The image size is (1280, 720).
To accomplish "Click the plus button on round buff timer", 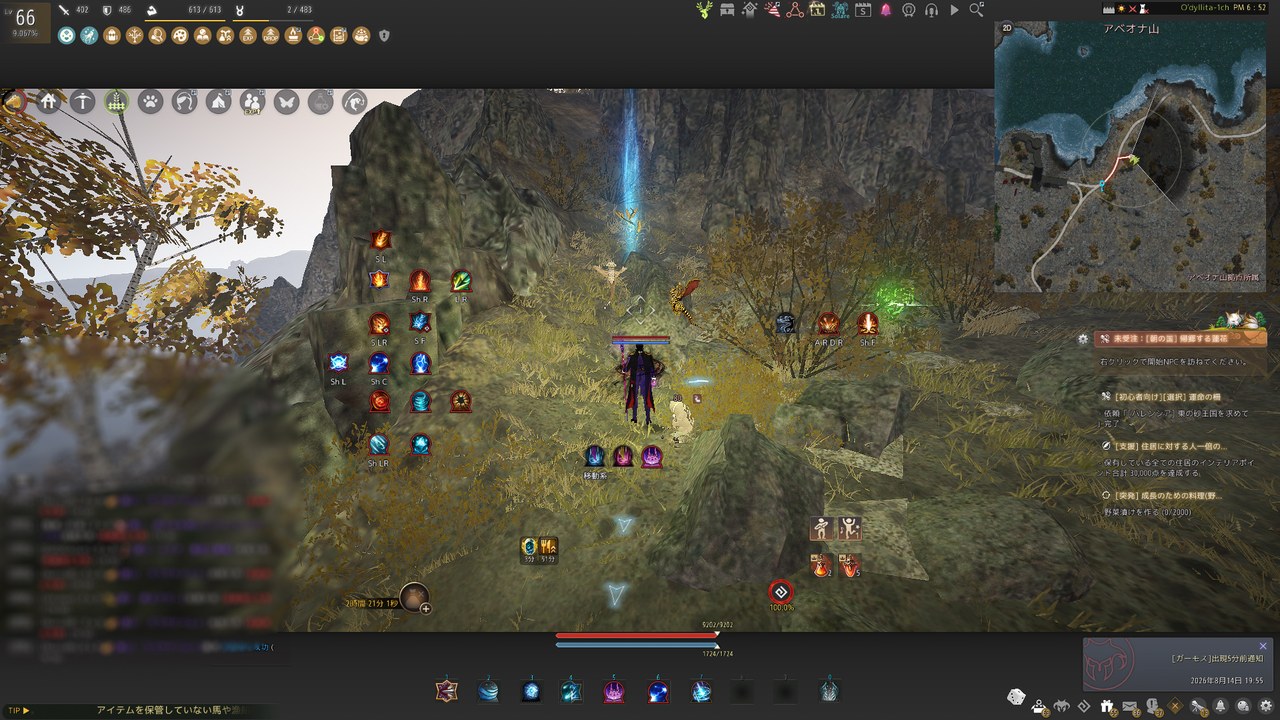I will (x=425, y=607).
